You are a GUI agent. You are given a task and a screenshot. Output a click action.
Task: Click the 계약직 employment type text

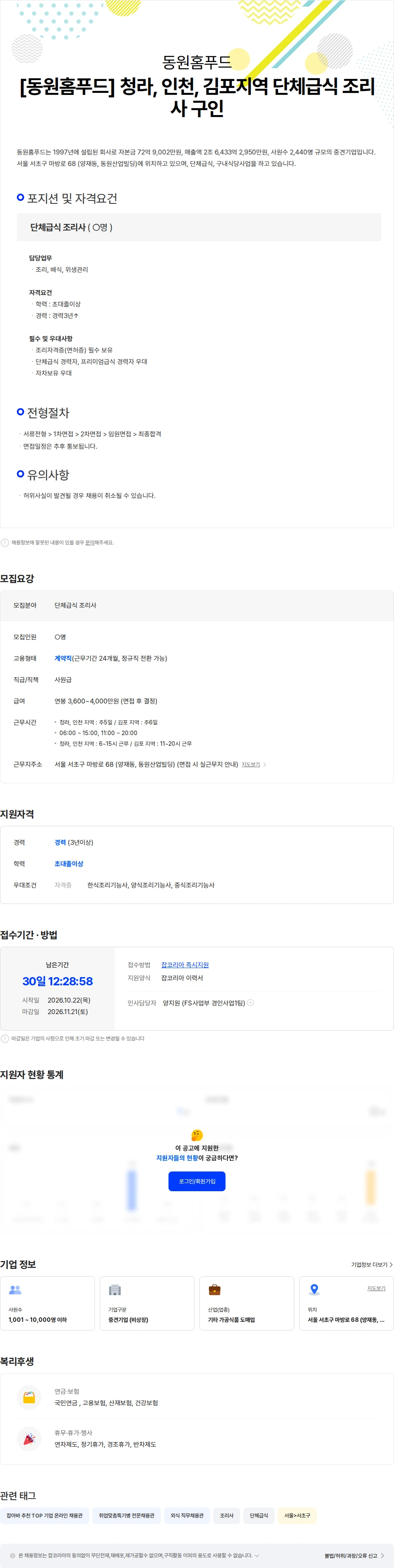[63, 658]
